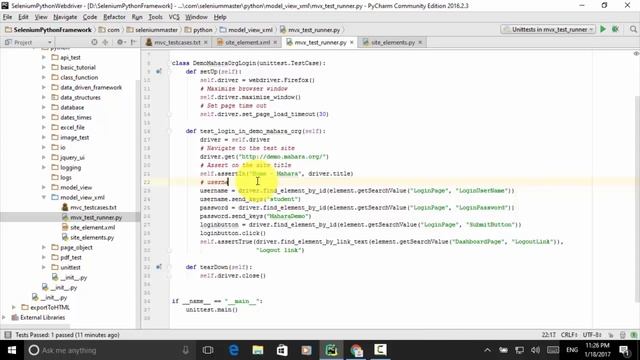Click the read-only lock icon in status bar
The image size is (640, 360).
pos(611,335)
